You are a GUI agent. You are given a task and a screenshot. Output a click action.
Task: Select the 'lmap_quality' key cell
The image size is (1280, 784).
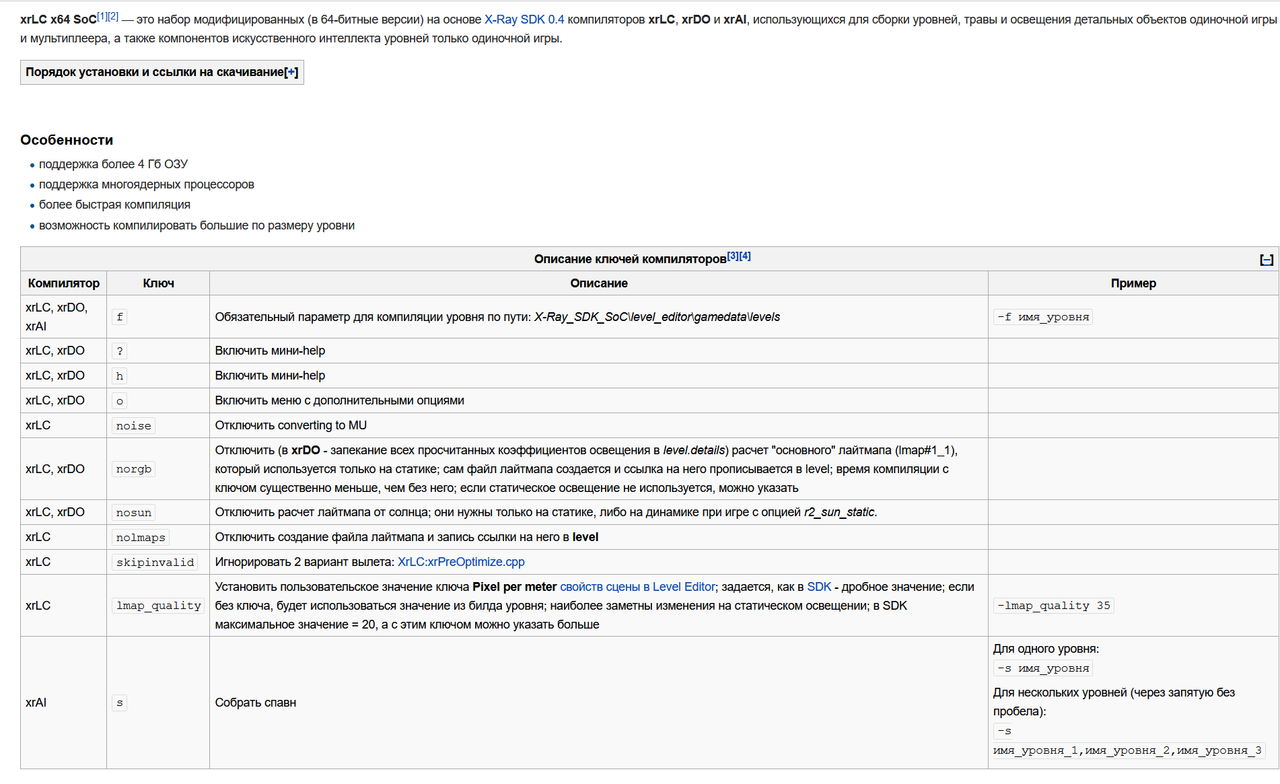[158, 606]
